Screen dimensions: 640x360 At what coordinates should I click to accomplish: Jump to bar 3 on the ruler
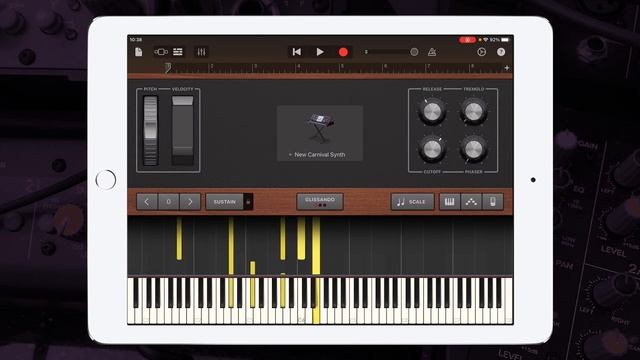[256, 67]
